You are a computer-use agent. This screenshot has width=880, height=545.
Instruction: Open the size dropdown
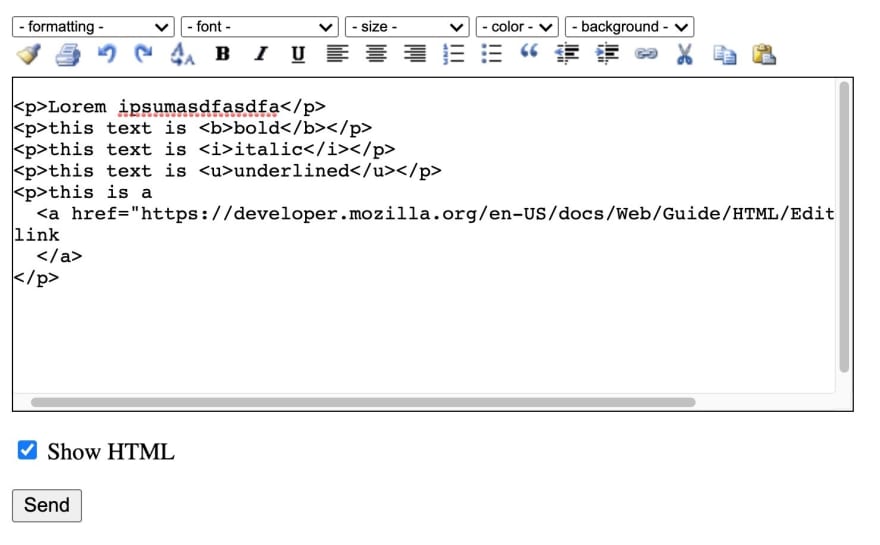[x=407, y=27]
